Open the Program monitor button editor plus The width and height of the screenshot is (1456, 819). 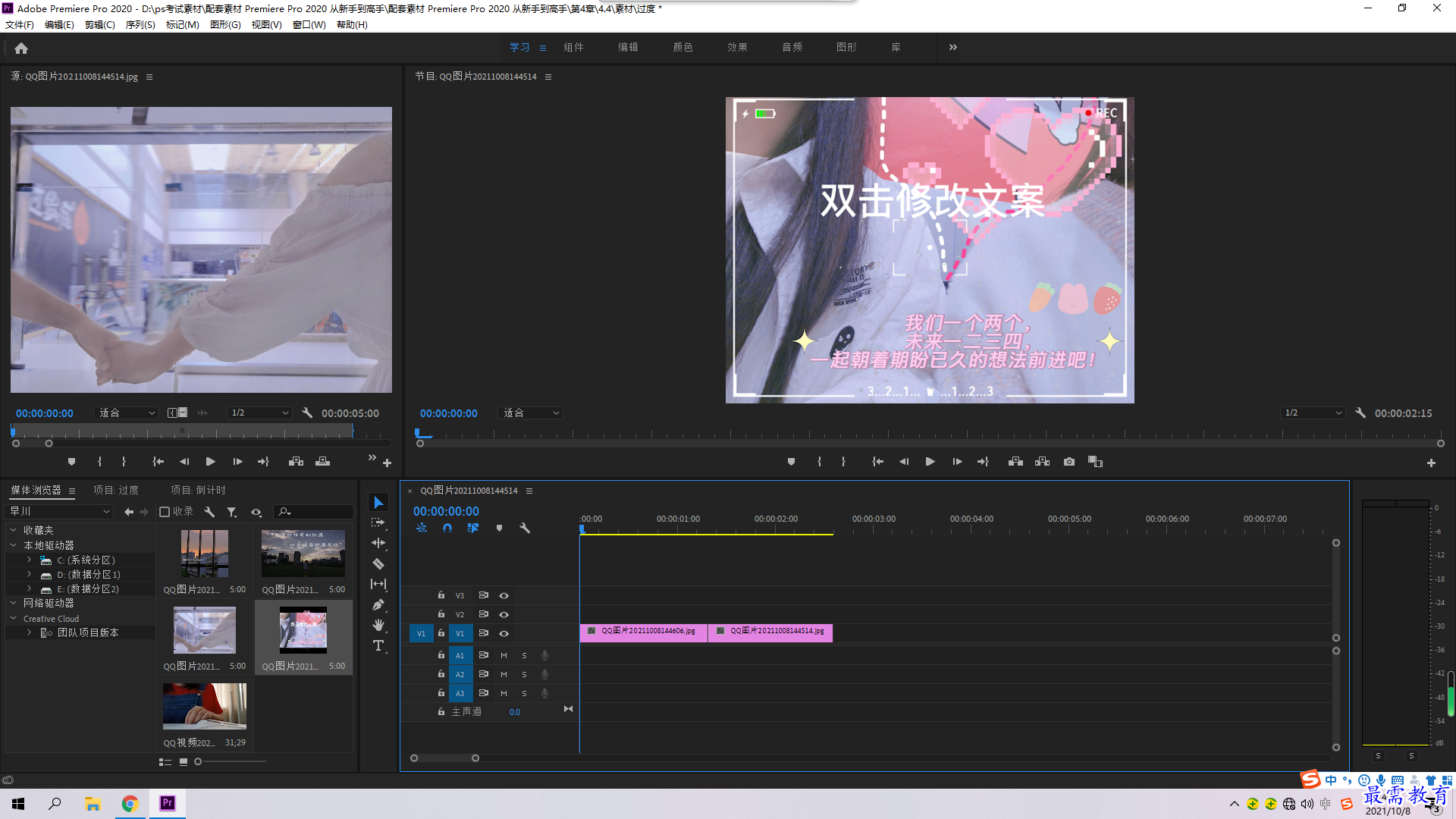click(1431, 463)
